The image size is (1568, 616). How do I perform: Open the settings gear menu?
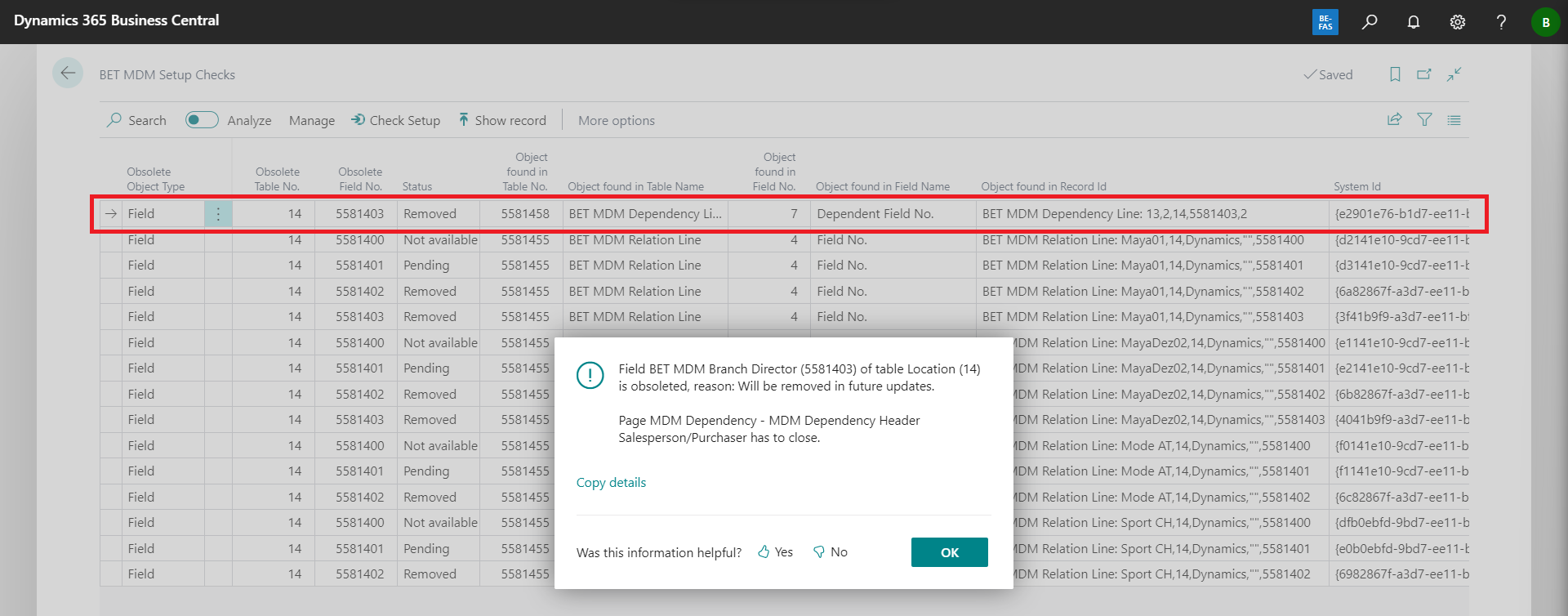pyautogui.click(x=1458, y=22)
